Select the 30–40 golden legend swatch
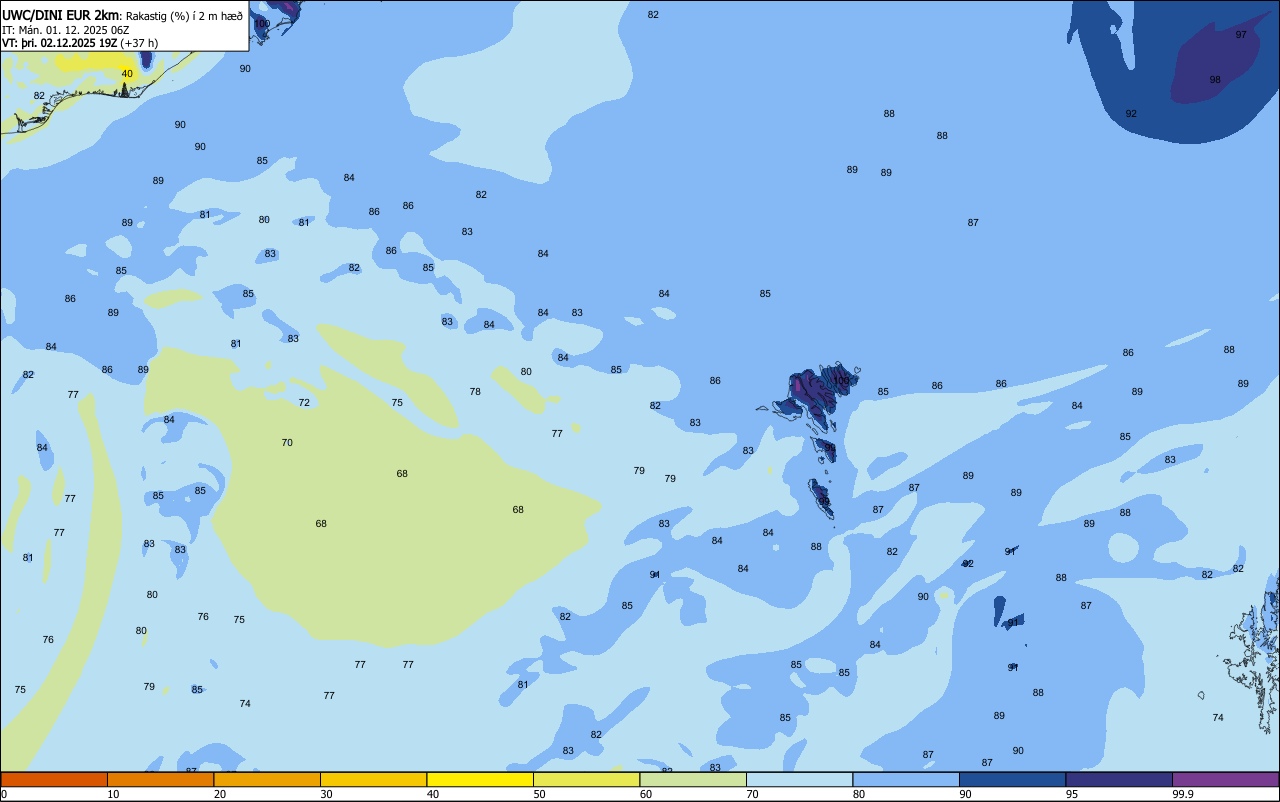 [373, 779]
